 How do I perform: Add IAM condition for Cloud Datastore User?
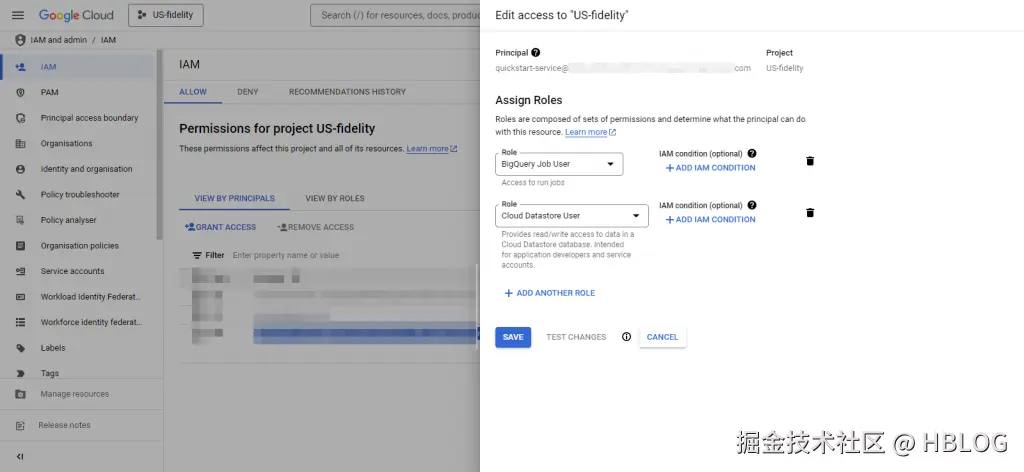click(x=710, y=219)
